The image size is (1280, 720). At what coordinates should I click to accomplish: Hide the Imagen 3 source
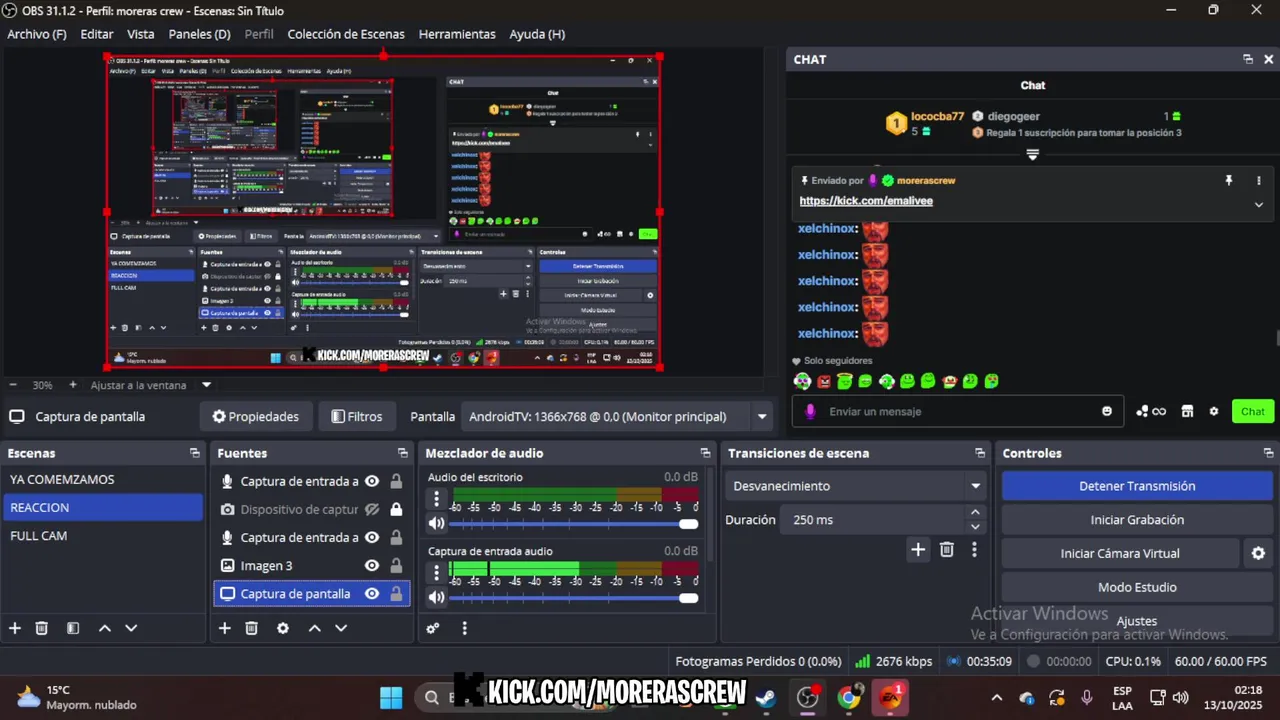coord(372,565)
